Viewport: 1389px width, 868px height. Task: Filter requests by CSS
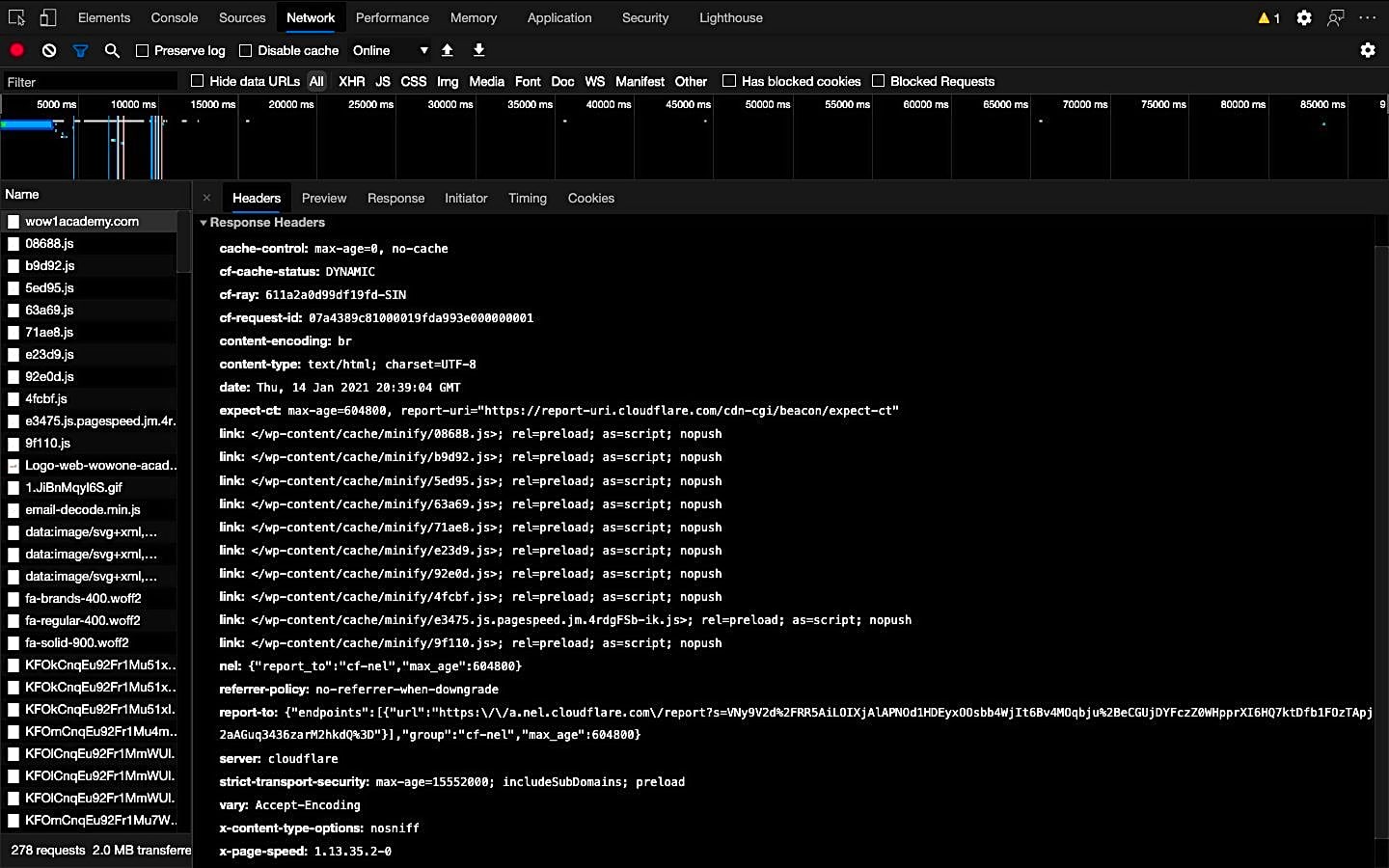click(414, 82)
